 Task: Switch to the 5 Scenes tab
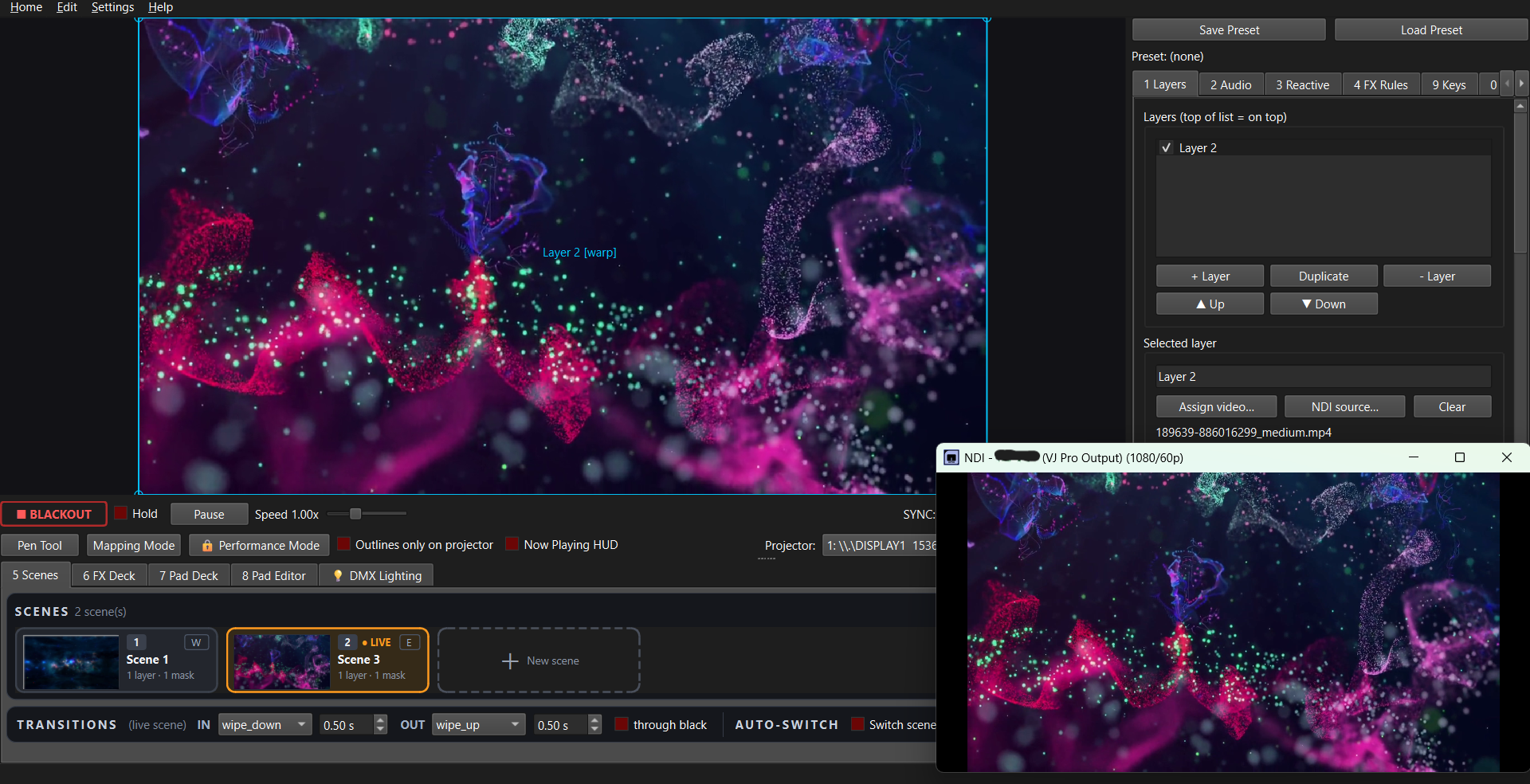(35, 575)
